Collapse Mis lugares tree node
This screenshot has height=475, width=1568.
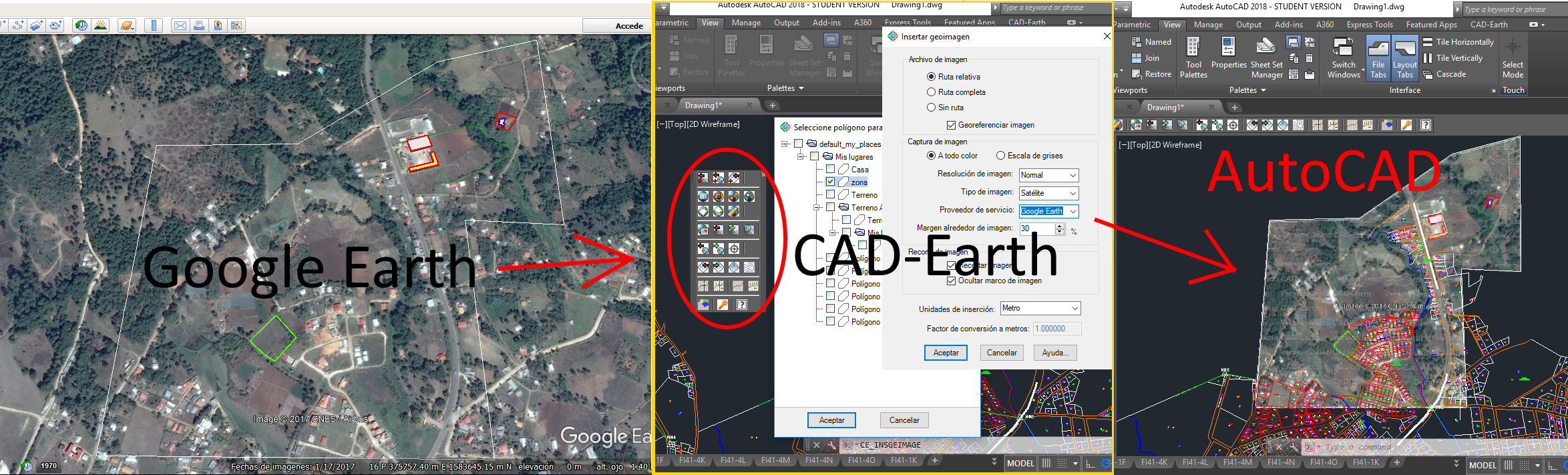pyautogui.click(x=801, y=156)
